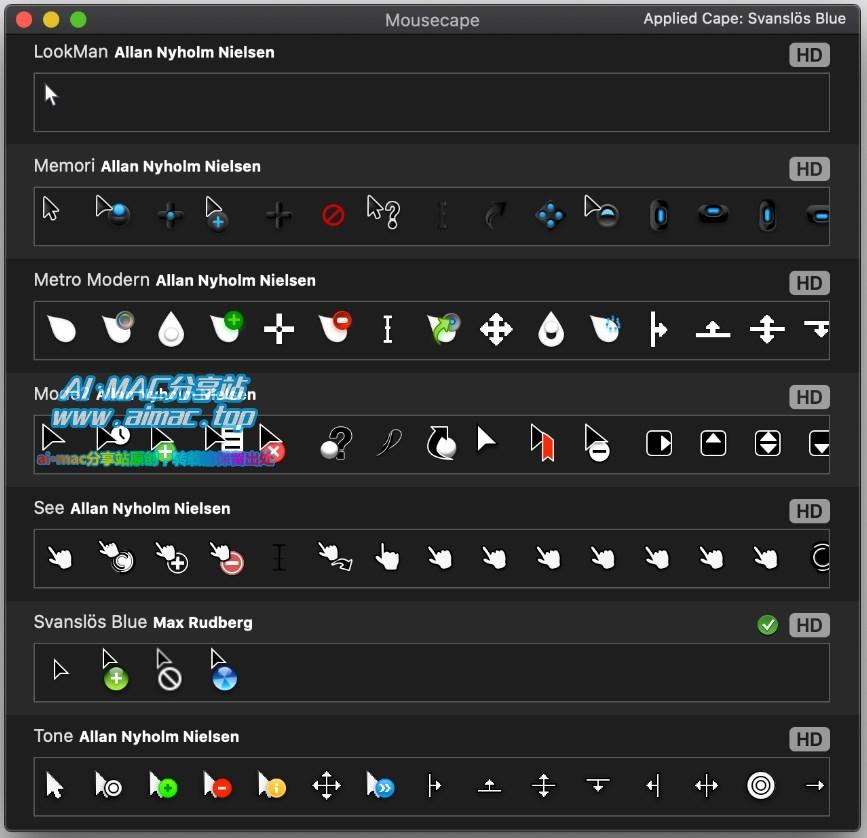Click the Max Rudberg author label

(202, 622)
